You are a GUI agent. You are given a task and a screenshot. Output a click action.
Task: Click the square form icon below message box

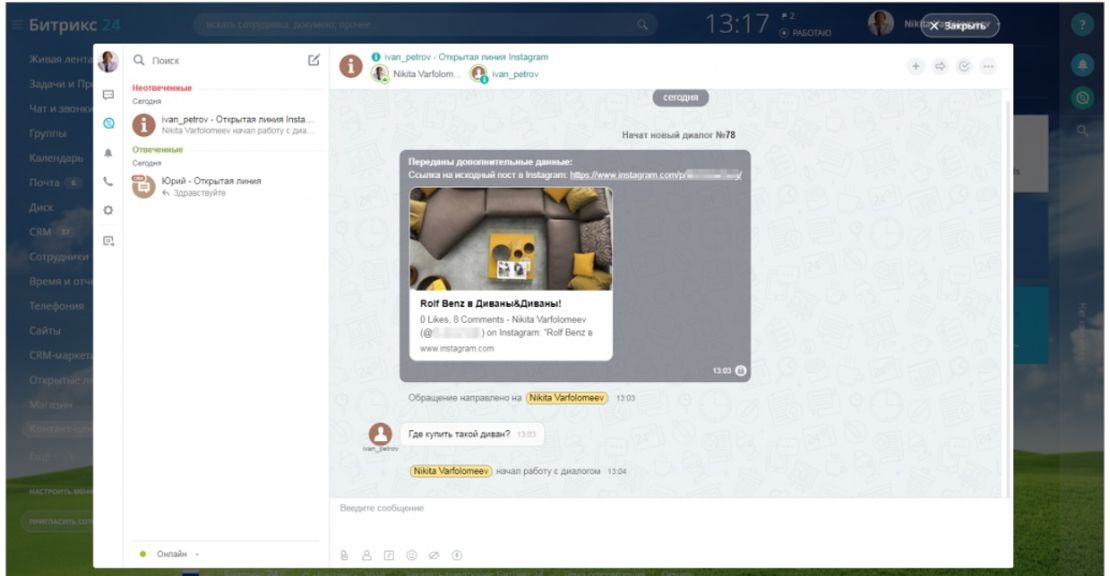point(389,555)
